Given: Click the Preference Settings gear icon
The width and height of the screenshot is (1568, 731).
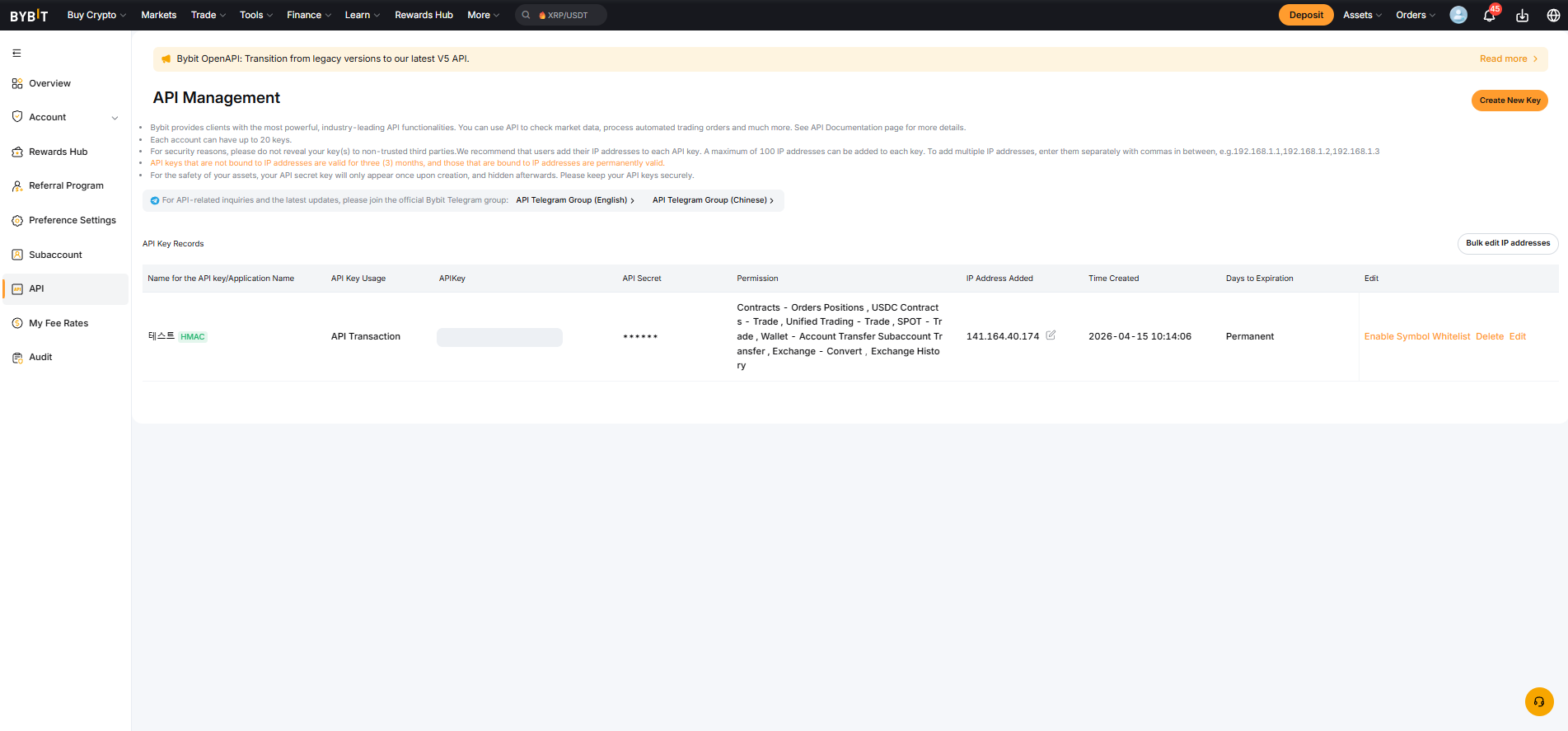Looking at the screenshot, I should [x=17, y=220].
